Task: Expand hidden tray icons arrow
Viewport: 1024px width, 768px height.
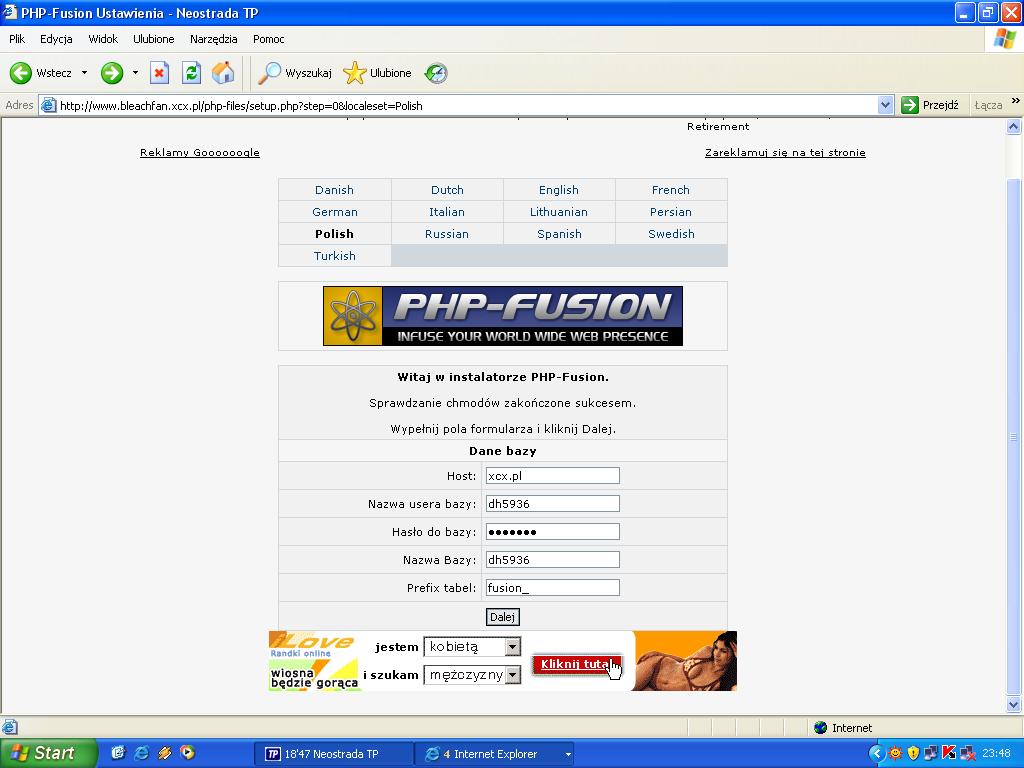Action: (x=876, y=754)
